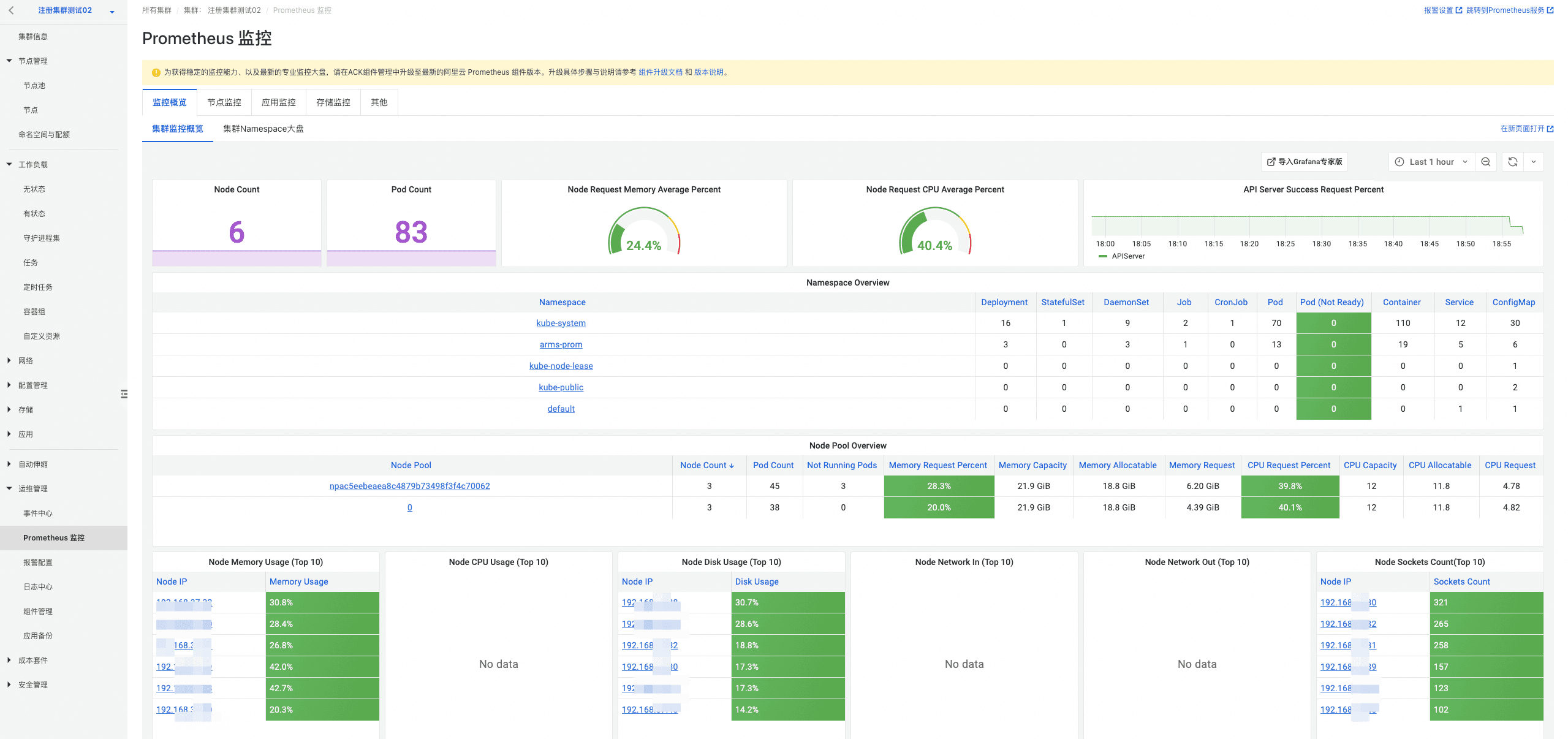Open 事件中心 in the sidebar

tap(38, 513)
